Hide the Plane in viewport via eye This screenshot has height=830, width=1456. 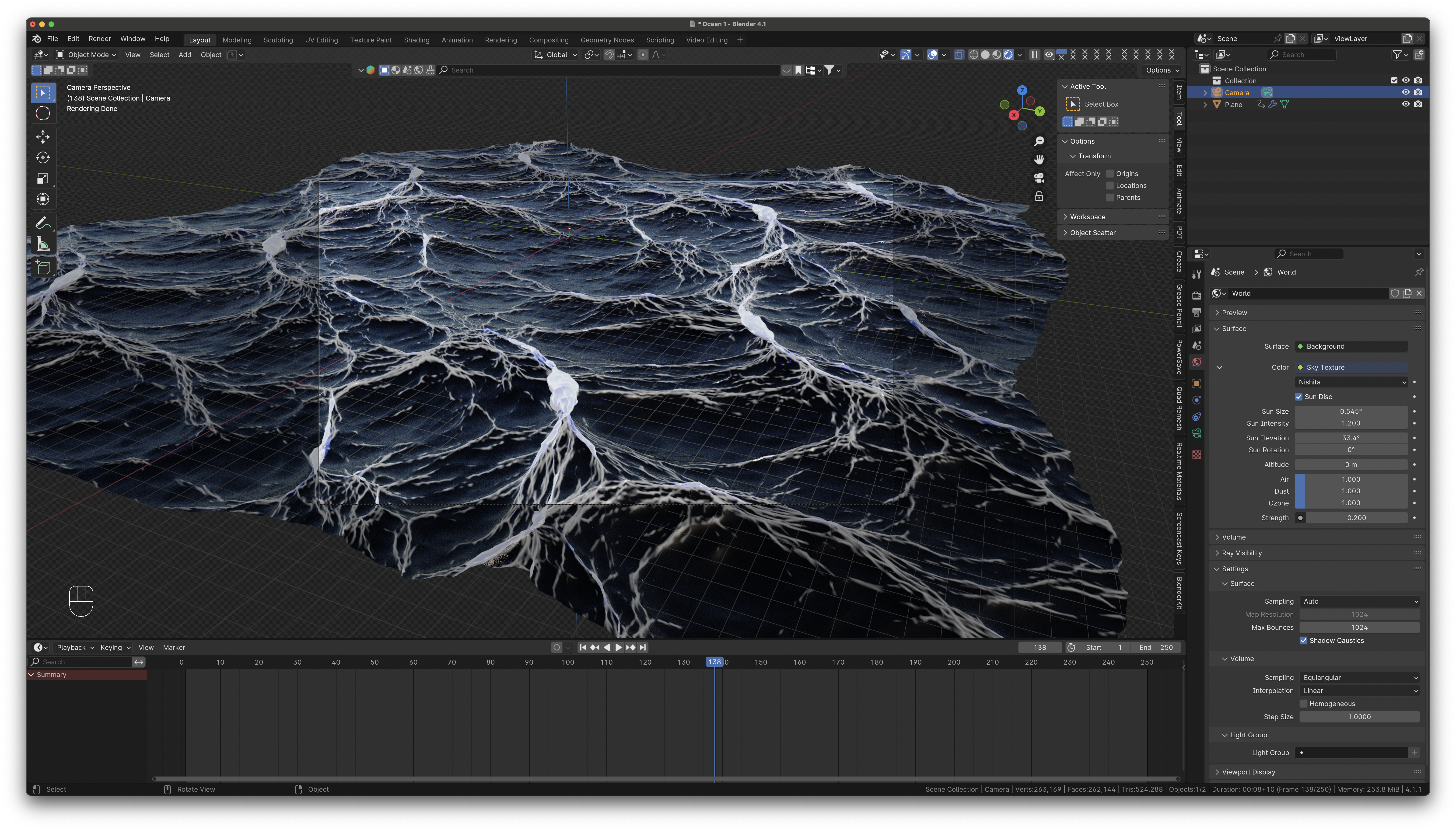(x=1406, y=104)
